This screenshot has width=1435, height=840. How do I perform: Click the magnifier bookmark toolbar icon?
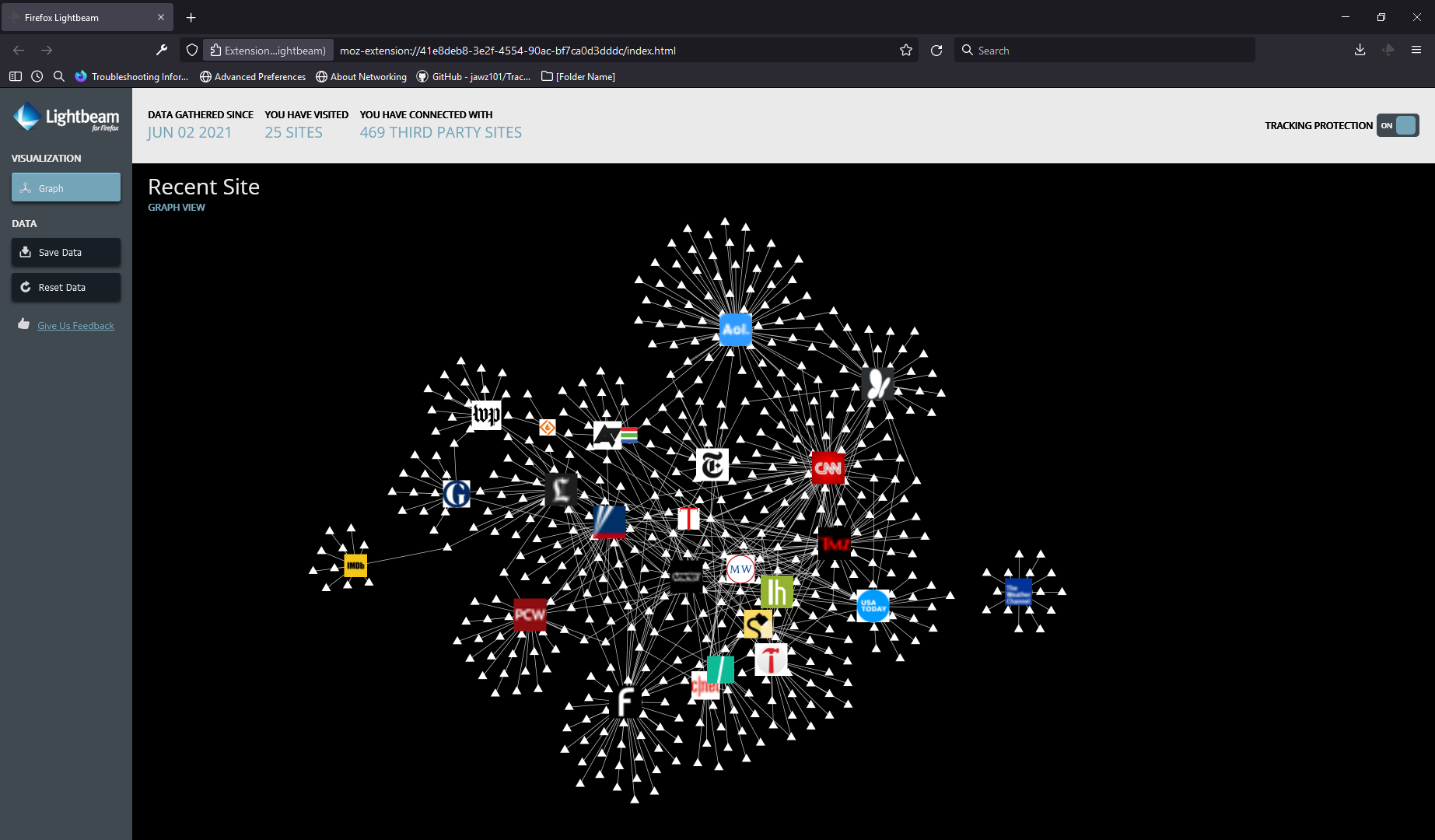tap(59, 76)
